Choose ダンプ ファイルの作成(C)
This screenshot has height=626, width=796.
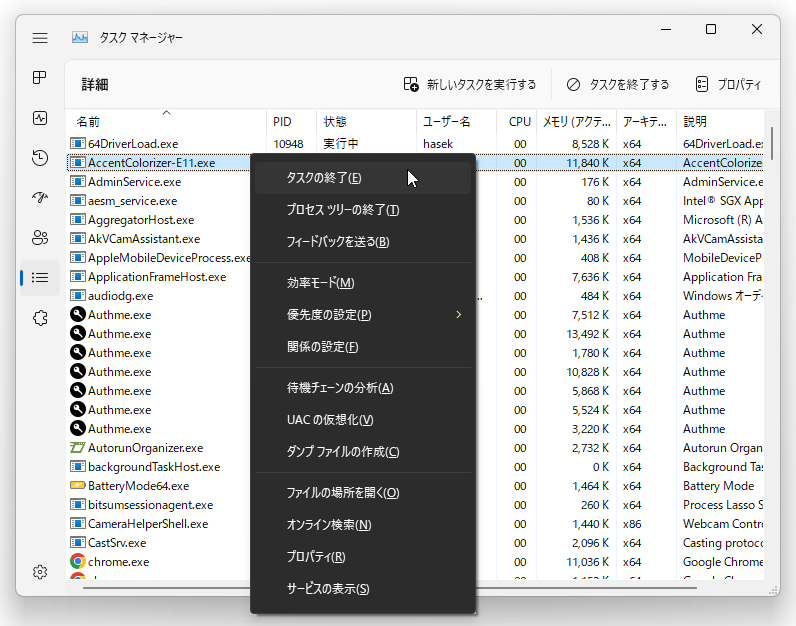pos(363,452)
